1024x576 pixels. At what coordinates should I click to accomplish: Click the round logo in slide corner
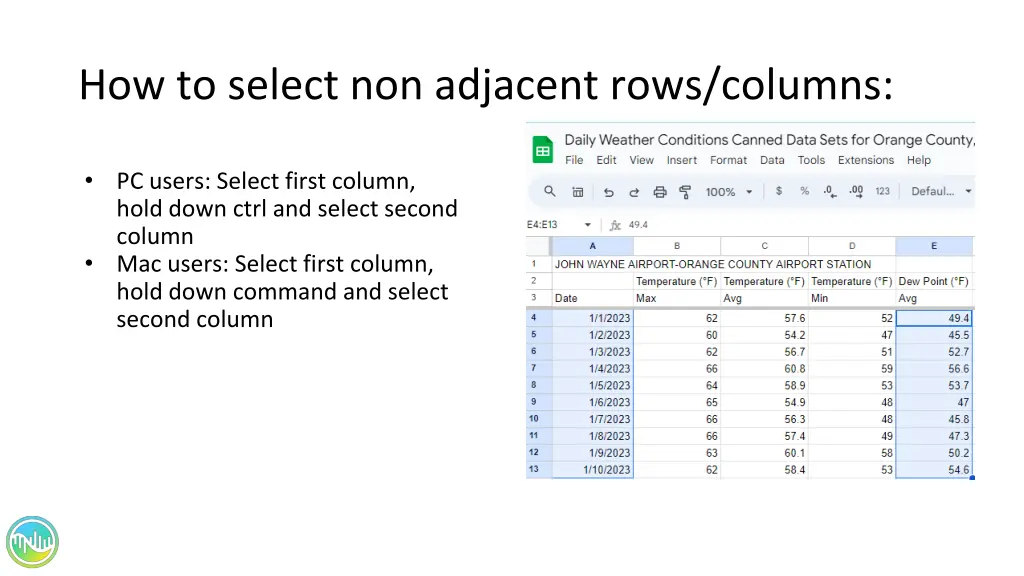click(32, 542)
